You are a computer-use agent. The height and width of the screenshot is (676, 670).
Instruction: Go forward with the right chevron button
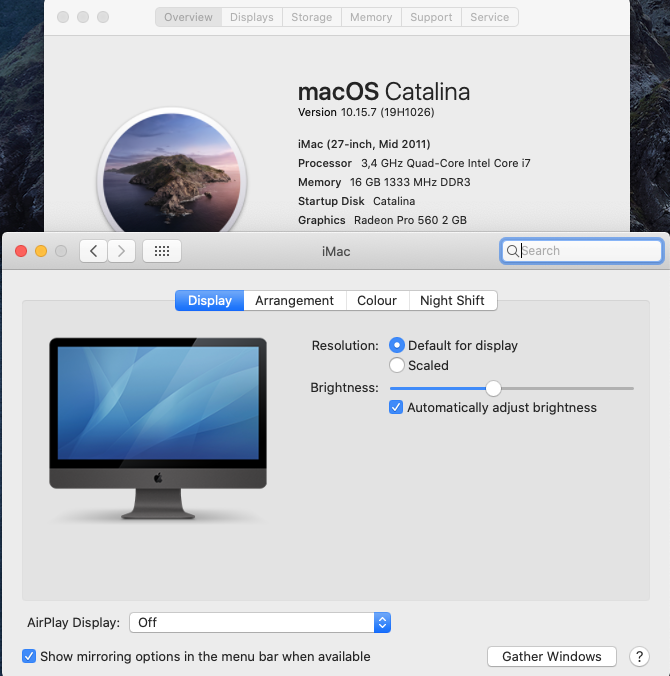tap(122, 251)
